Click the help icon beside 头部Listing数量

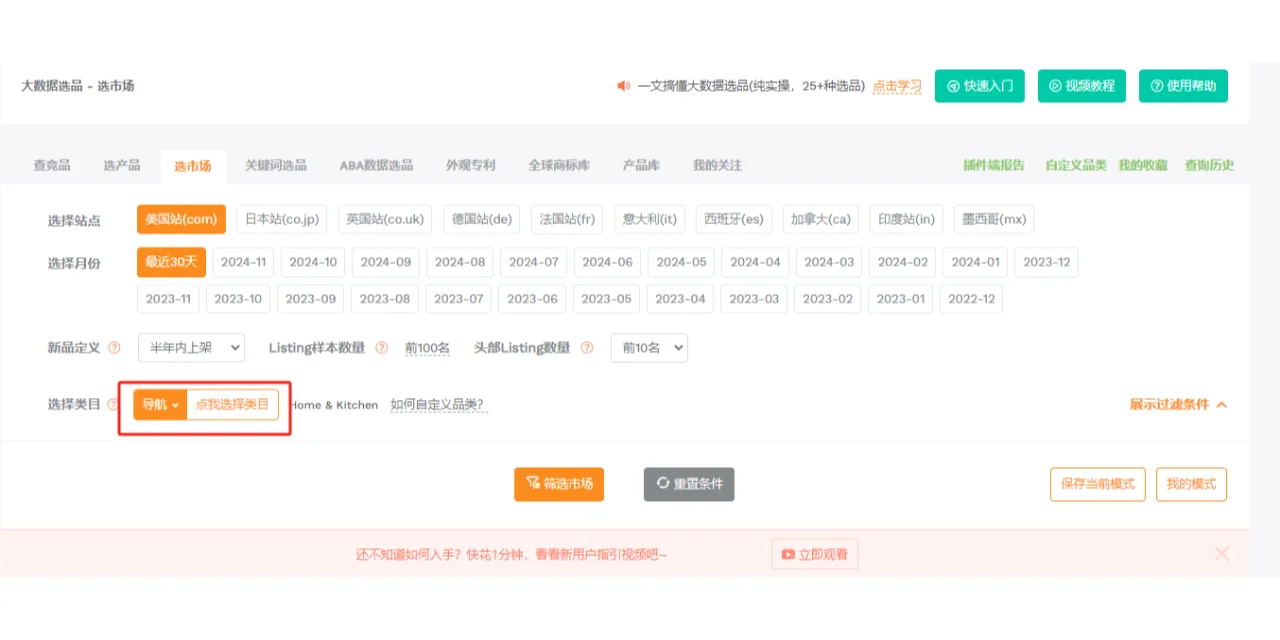pos(587,347)
